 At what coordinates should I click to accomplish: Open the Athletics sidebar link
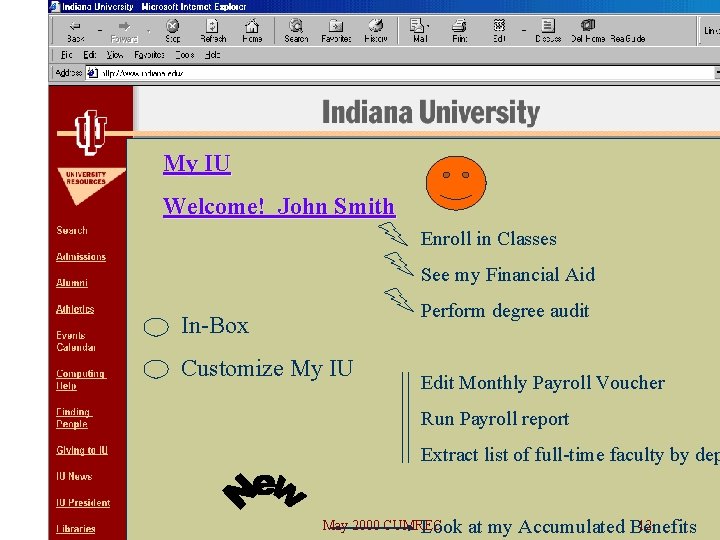pos(75,309)
